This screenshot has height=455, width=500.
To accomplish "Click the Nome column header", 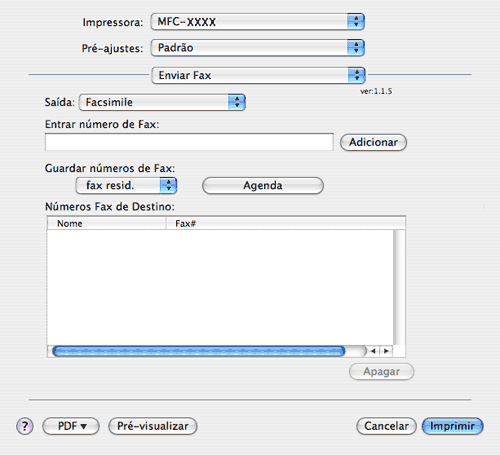I will pos(106,223).
